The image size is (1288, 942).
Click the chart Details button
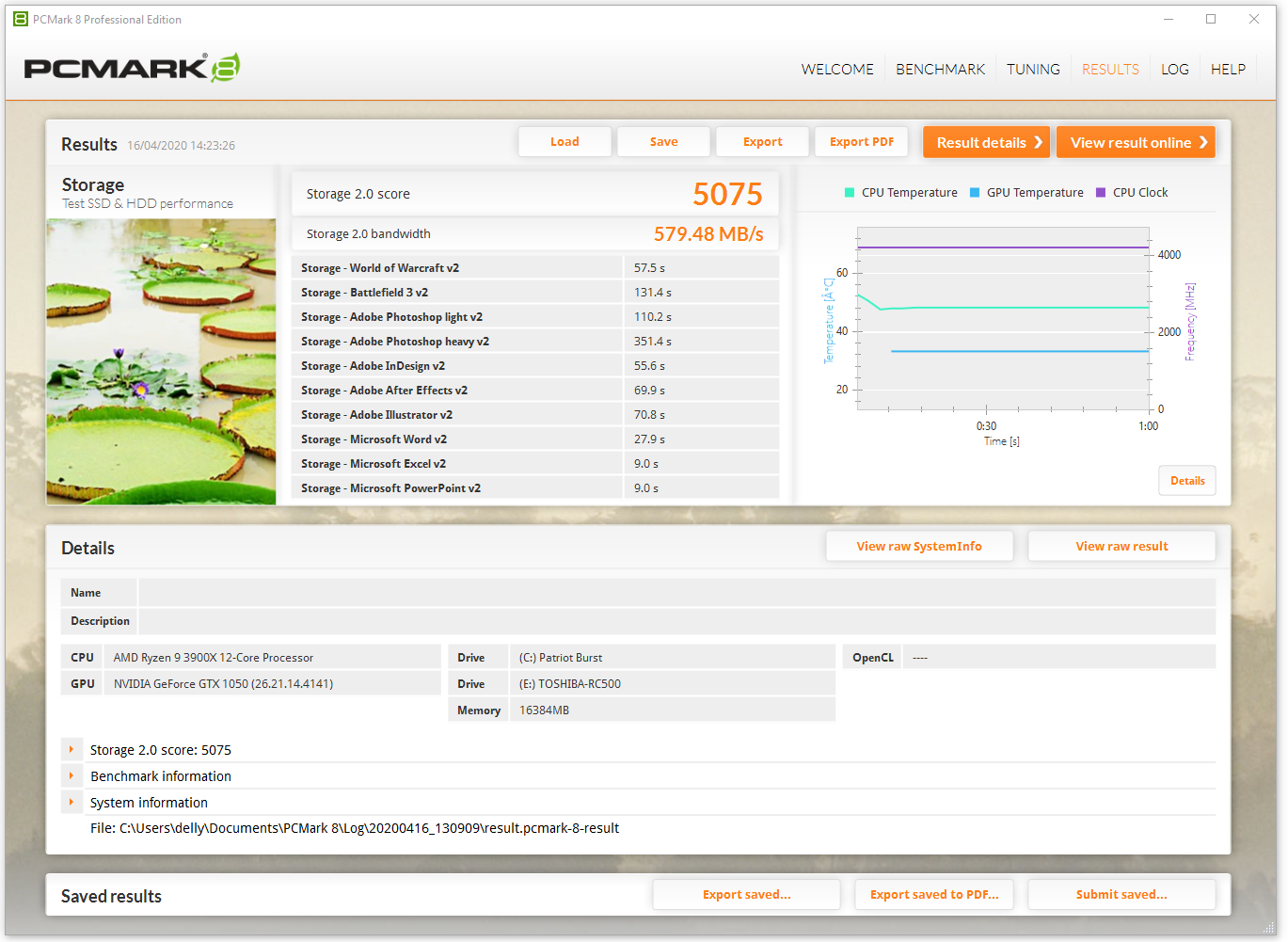point(1187,481)
